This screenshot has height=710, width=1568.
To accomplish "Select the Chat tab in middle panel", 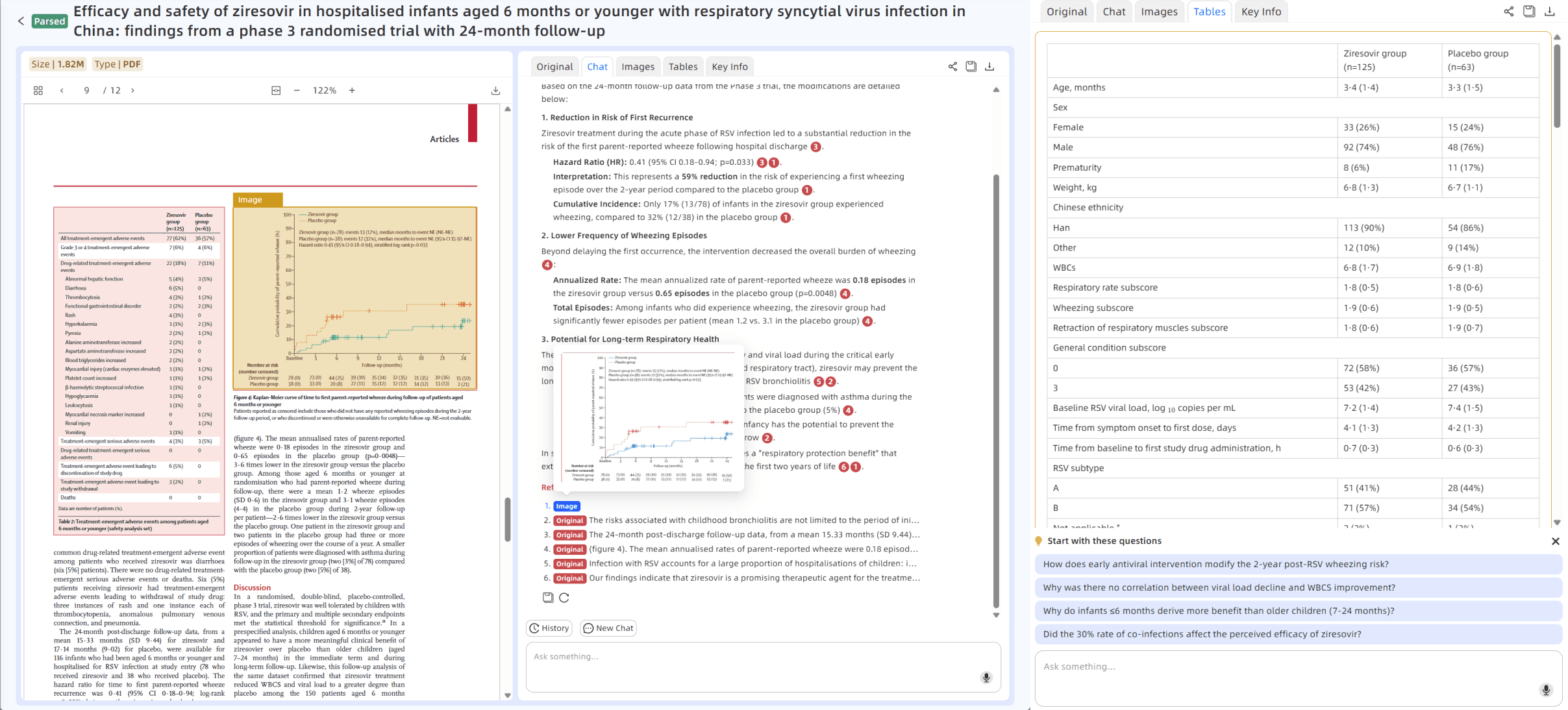I will 597,67.
